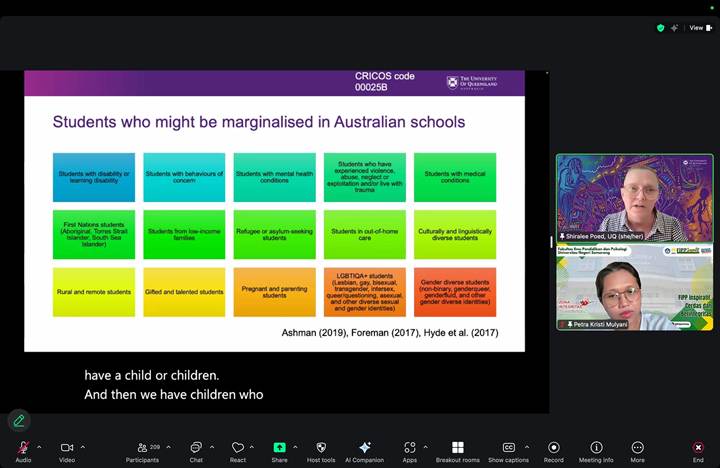Image resolution: width=720 pixels, height=468 pixels.
Task: Launch the AI Companion
Action: click(365, 448)
